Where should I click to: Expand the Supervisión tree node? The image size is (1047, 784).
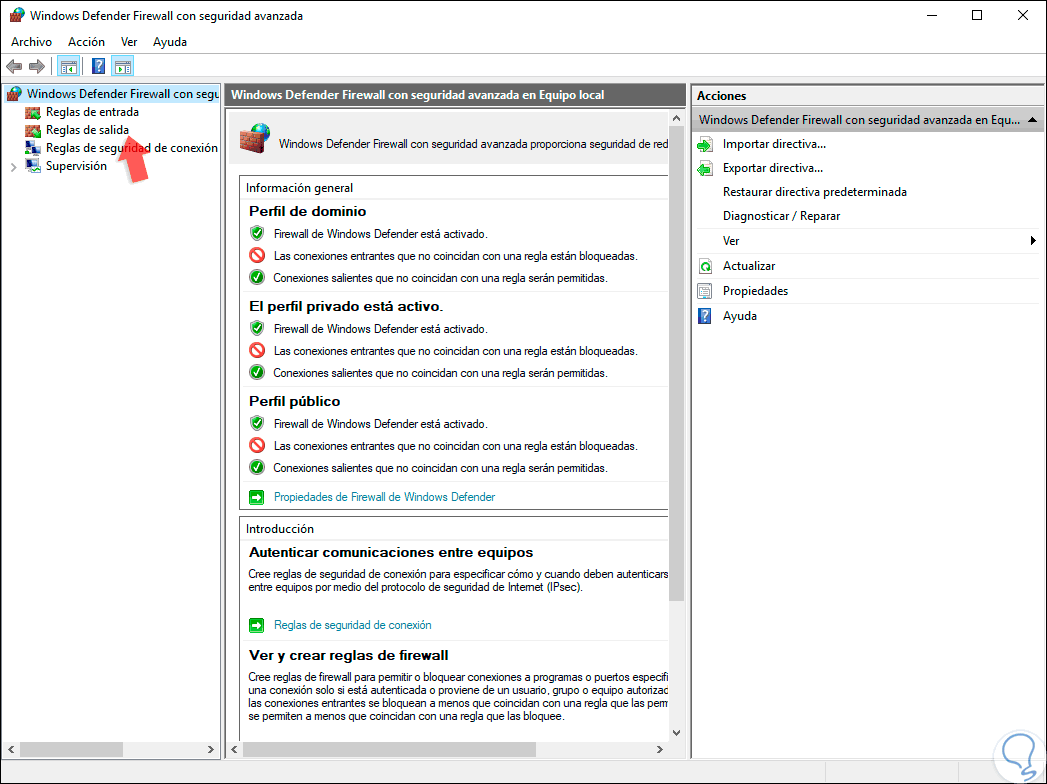pyautogui.click(x=13, y=167)
